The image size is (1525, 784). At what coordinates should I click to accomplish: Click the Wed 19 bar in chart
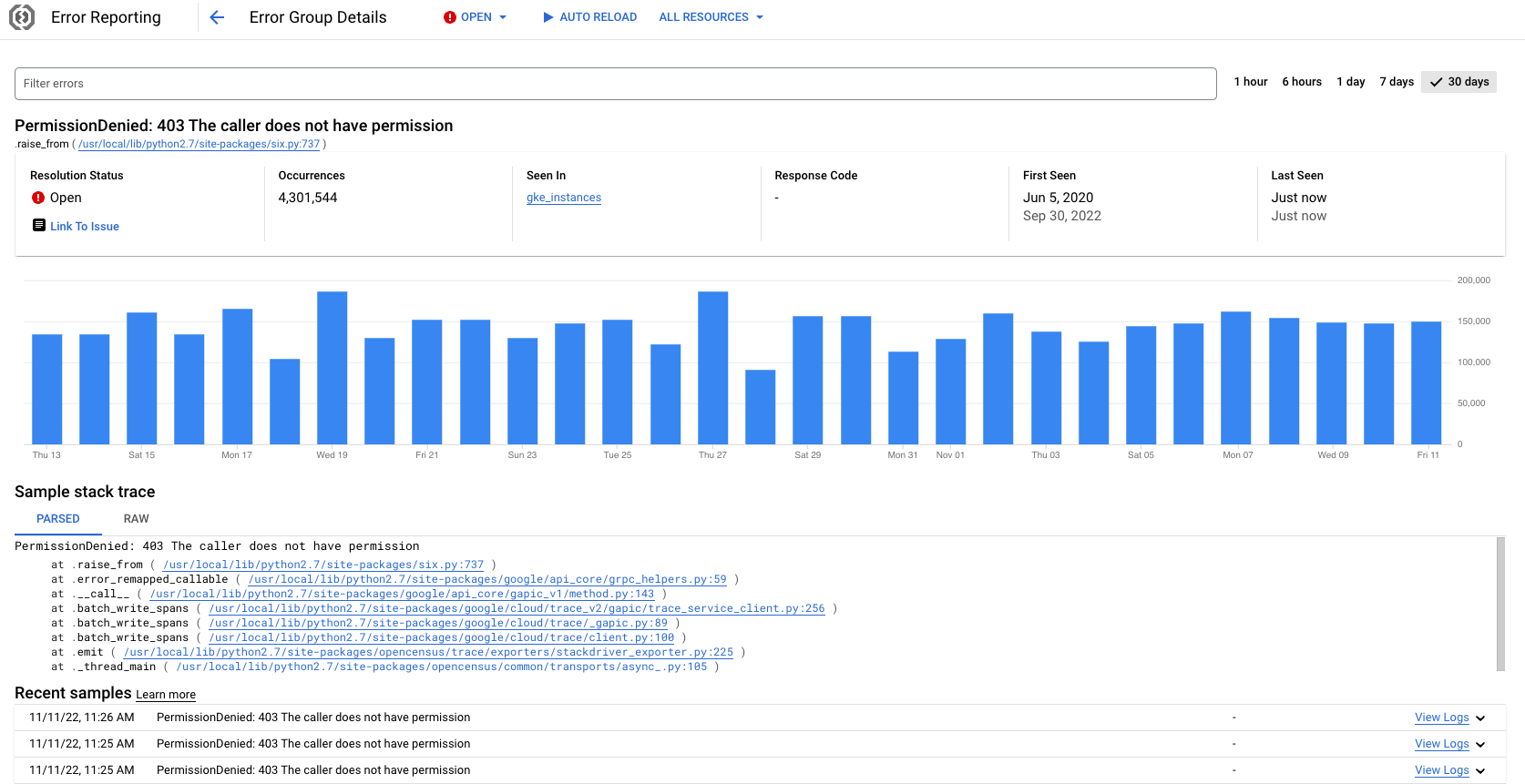pos(333,368)
